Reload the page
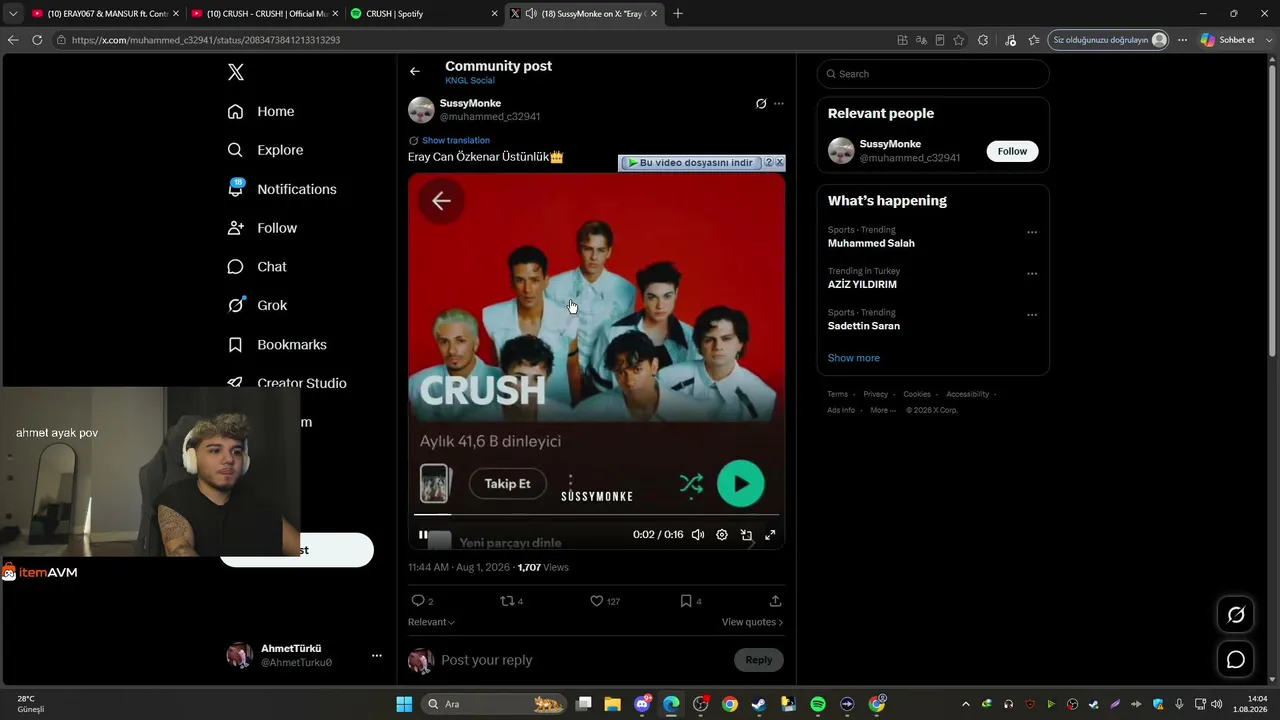The image size is (1280, 720). pyautogui.click(x=37, y=40)
